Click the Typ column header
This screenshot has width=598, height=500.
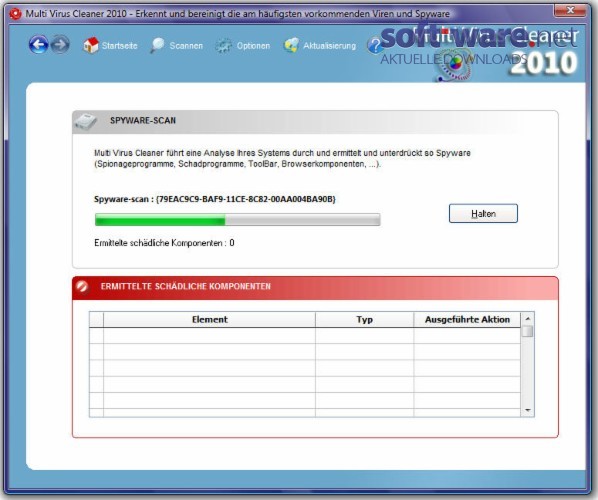pos(365,320)
